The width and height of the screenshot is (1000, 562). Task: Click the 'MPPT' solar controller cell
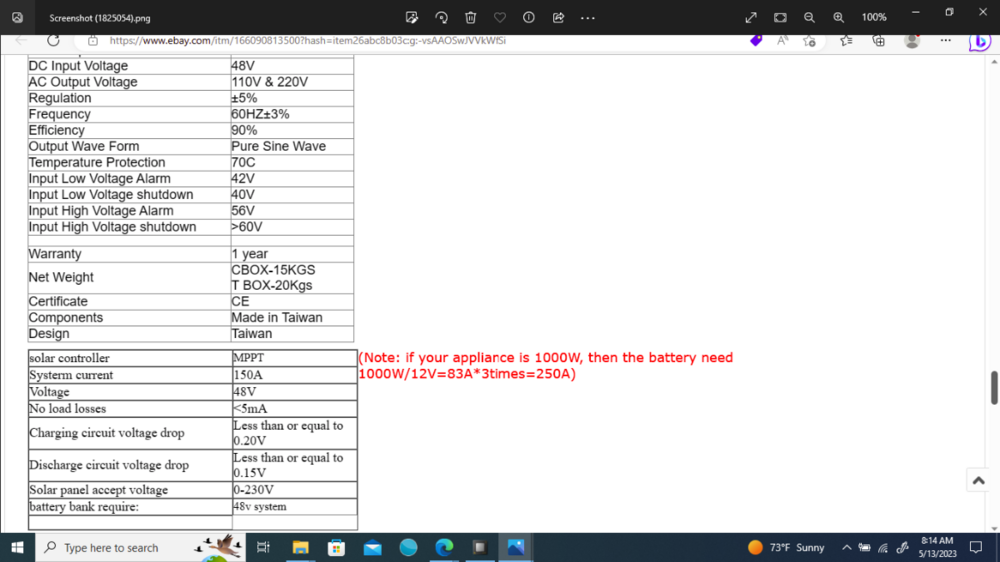coord(294,358)
